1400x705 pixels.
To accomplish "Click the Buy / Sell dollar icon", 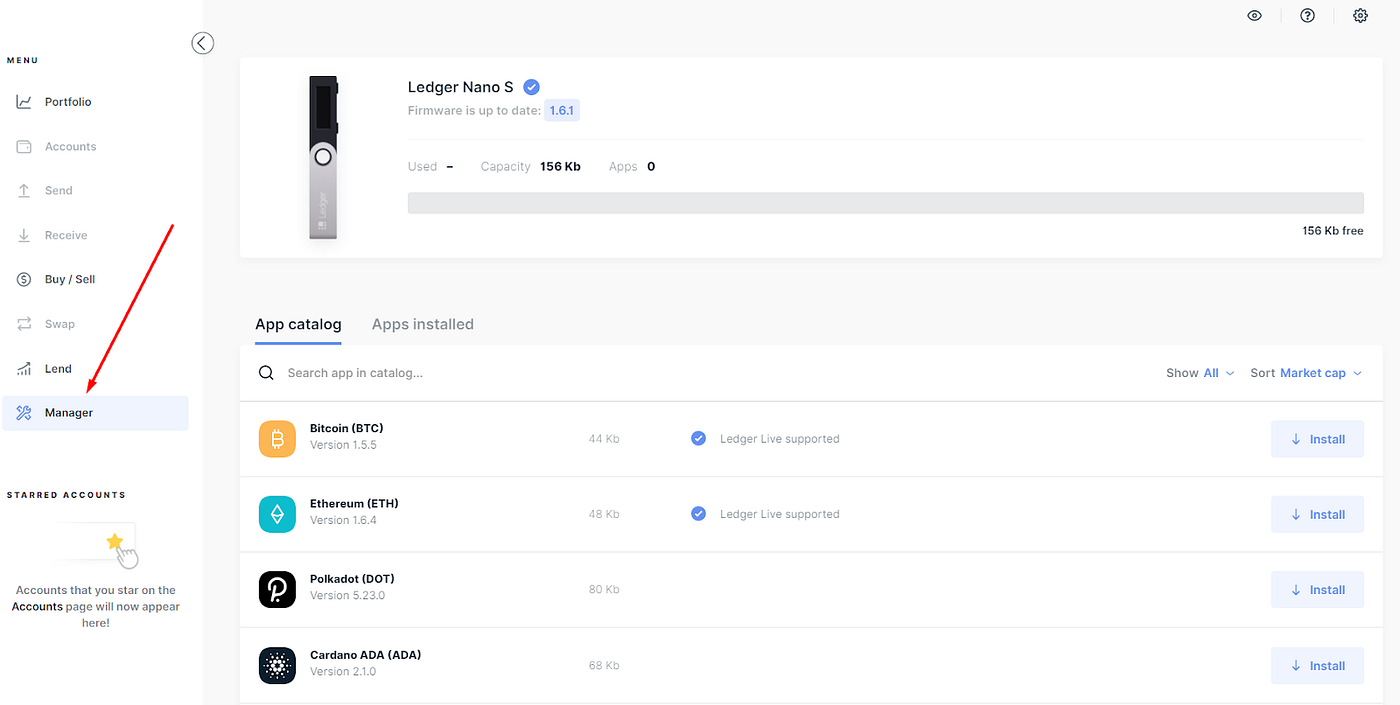I will [24, 279].
